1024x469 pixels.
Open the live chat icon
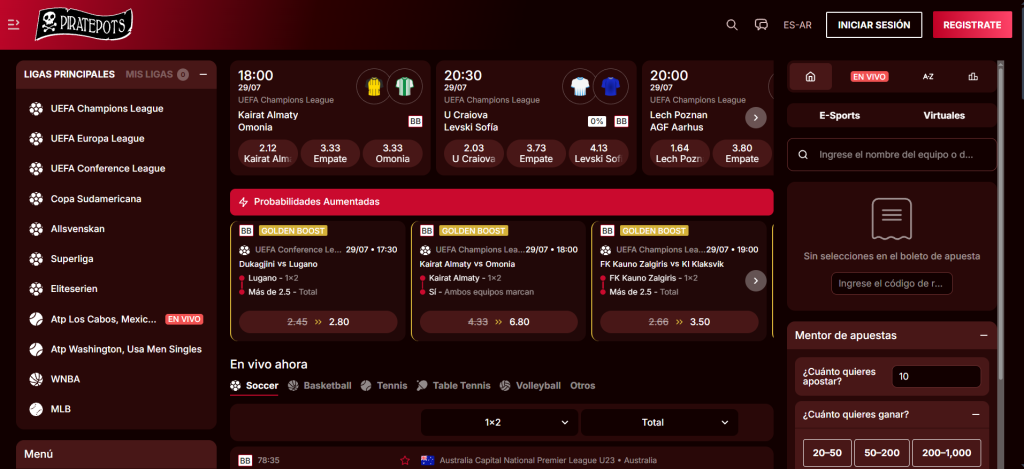click(761, 25)
